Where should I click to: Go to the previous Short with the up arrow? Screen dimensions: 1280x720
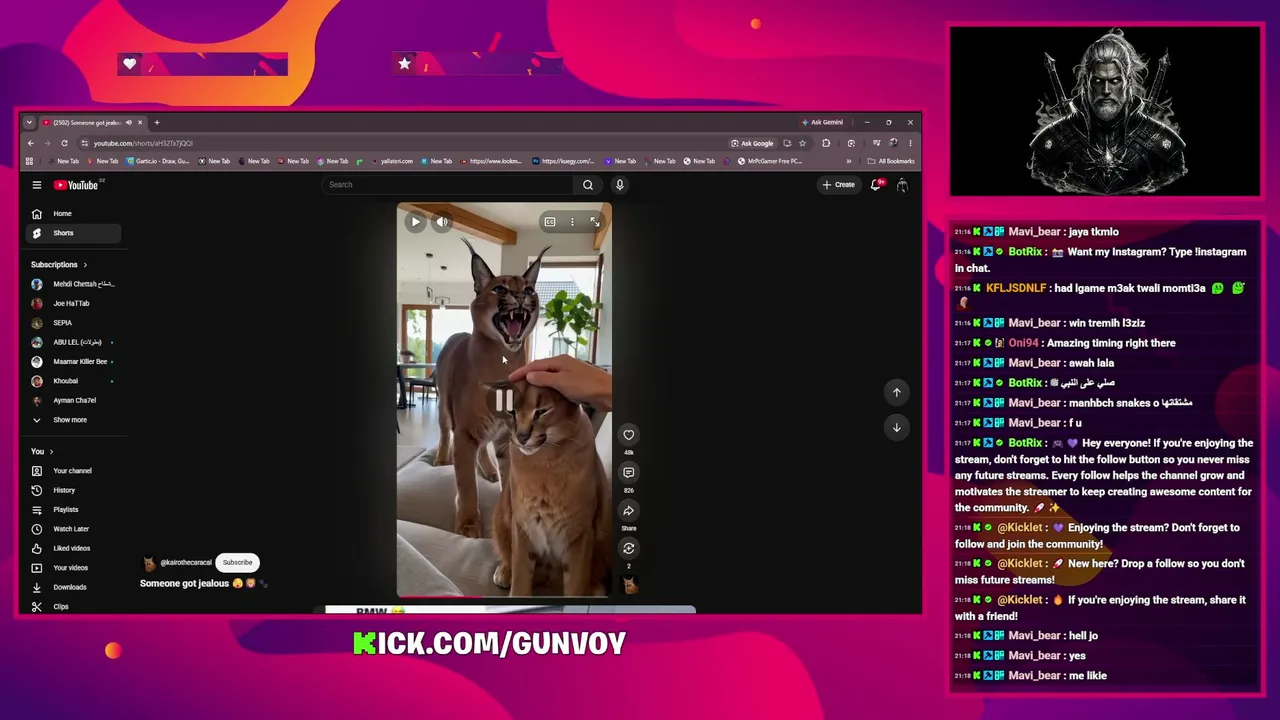coord(896,392)
